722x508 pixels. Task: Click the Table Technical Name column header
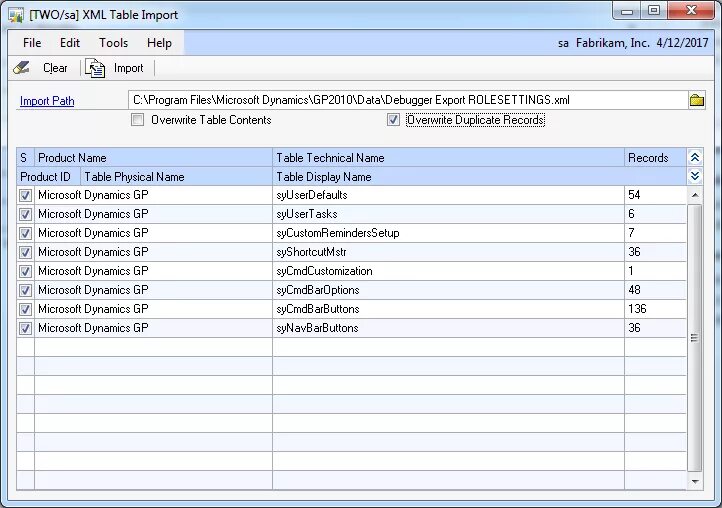click(448, 158)
